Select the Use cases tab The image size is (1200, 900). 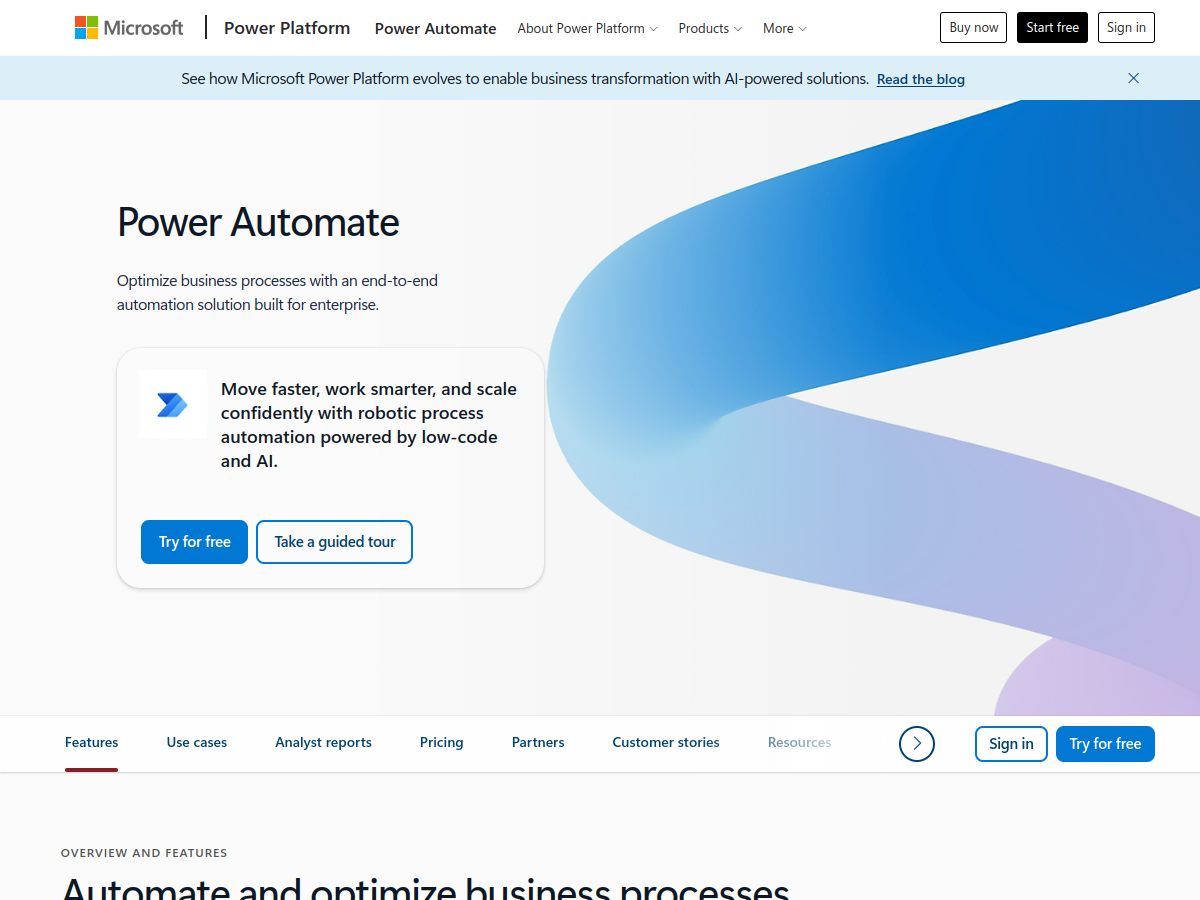tap(197, 742)
